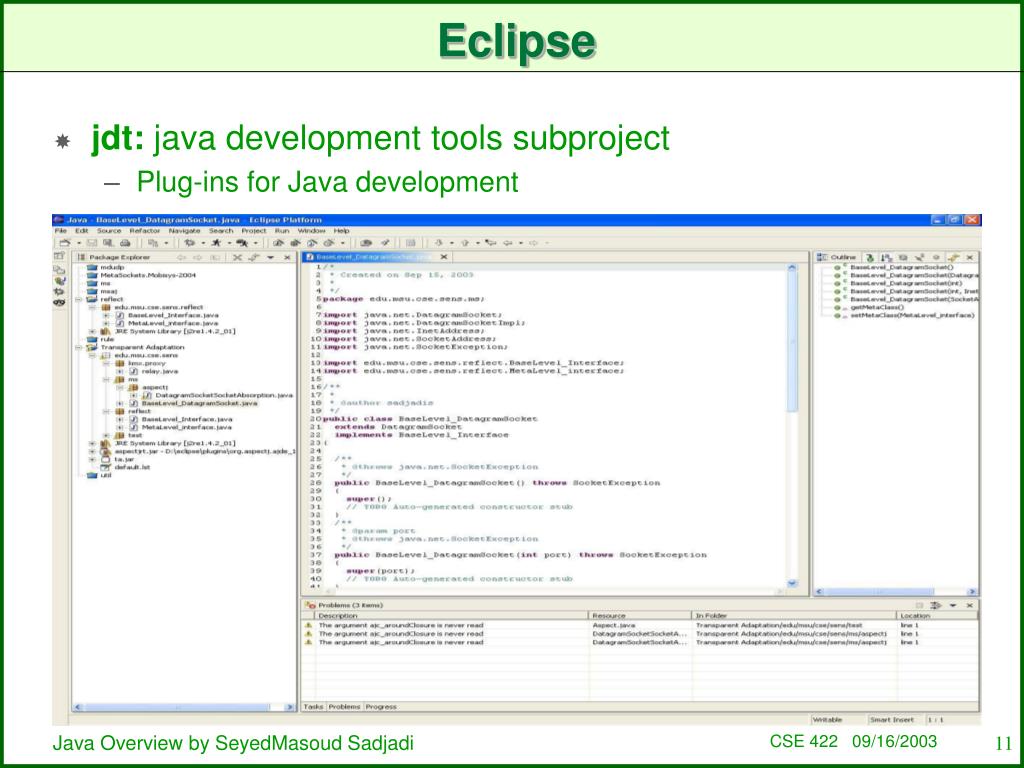Select BaseLevel_DatagramSocket(int) in the Outline
The width and height of the screenshot is (1024, 768).
[906, 283]
